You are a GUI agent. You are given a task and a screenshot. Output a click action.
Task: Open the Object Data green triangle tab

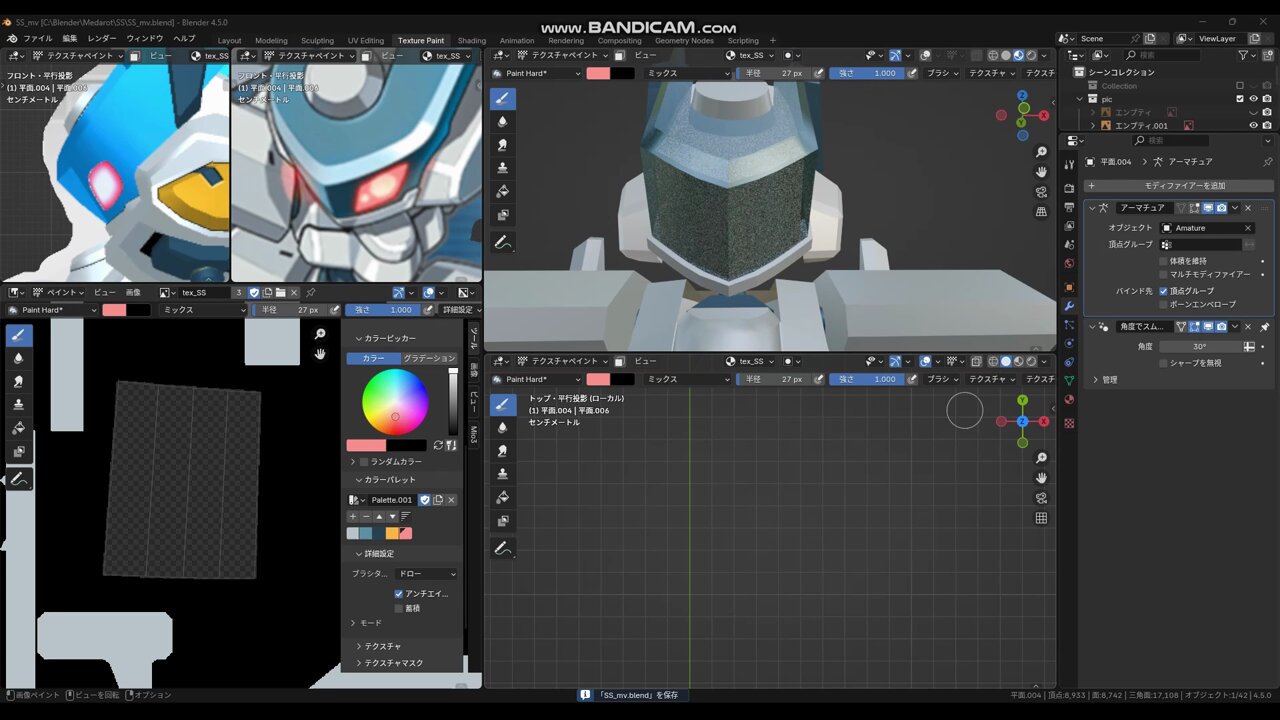[x=1069, y=380]
